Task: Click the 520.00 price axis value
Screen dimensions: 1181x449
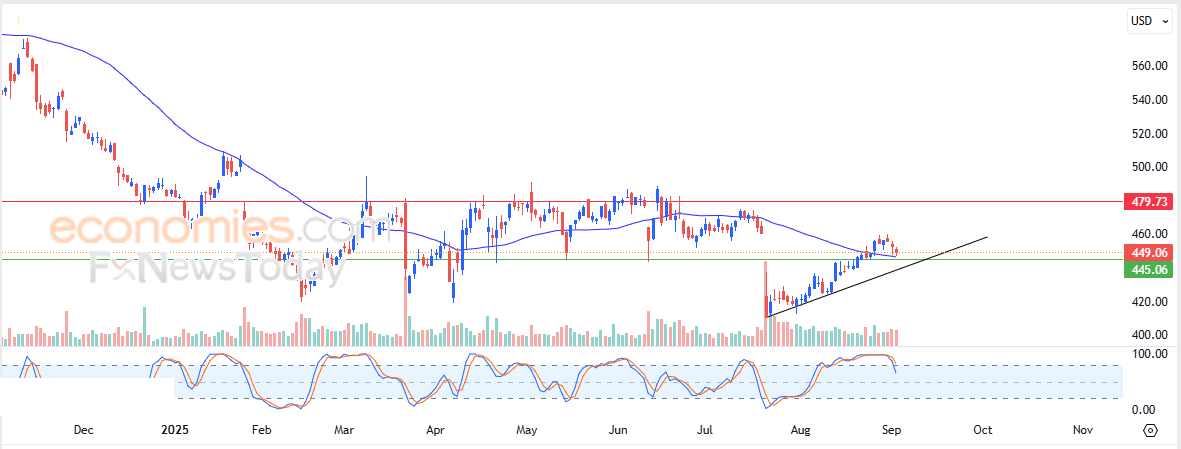Action: [x=1149, y=133]
